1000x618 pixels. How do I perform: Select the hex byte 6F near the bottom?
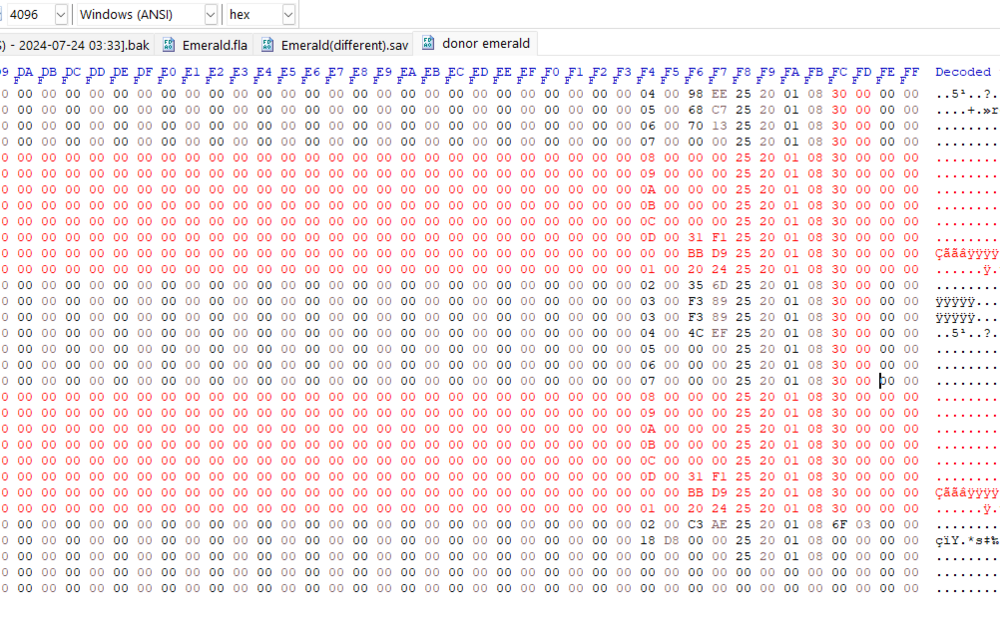(x=838, y=524)
